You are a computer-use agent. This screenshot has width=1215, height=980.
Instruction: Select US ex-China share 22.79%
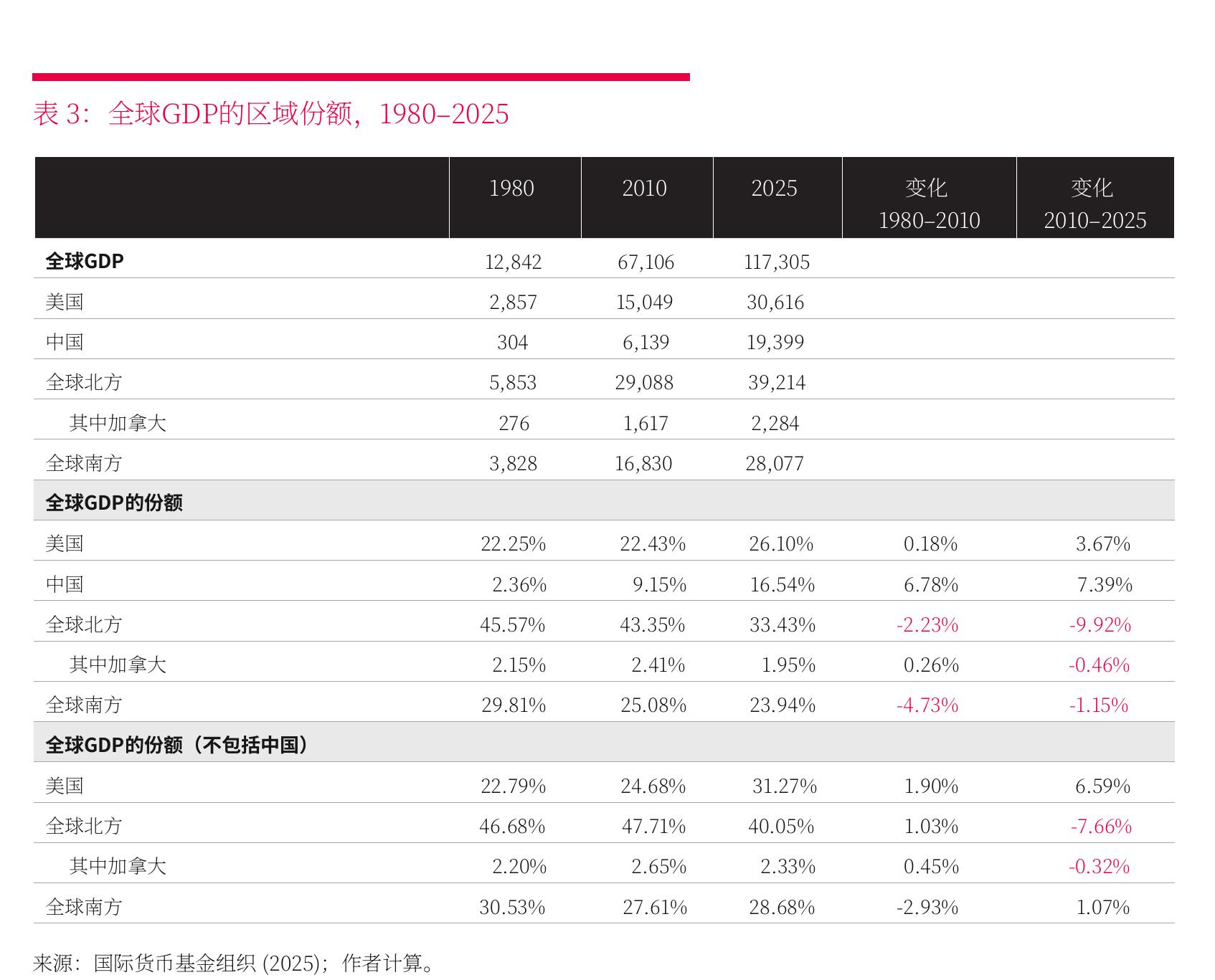[514, 786]
